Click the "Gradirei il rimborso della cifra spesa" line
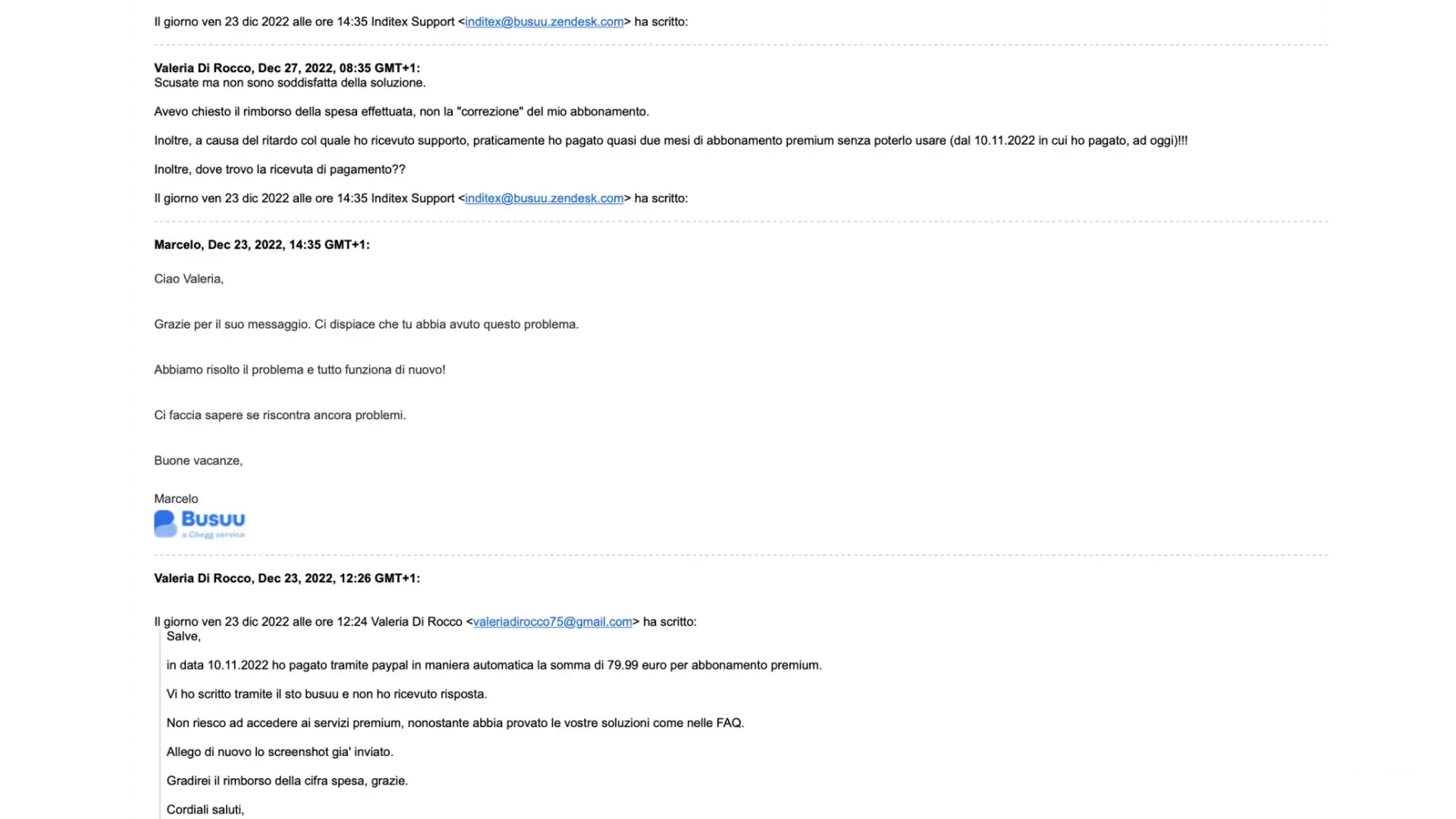The image size is (1456, 819). point(287,781)
